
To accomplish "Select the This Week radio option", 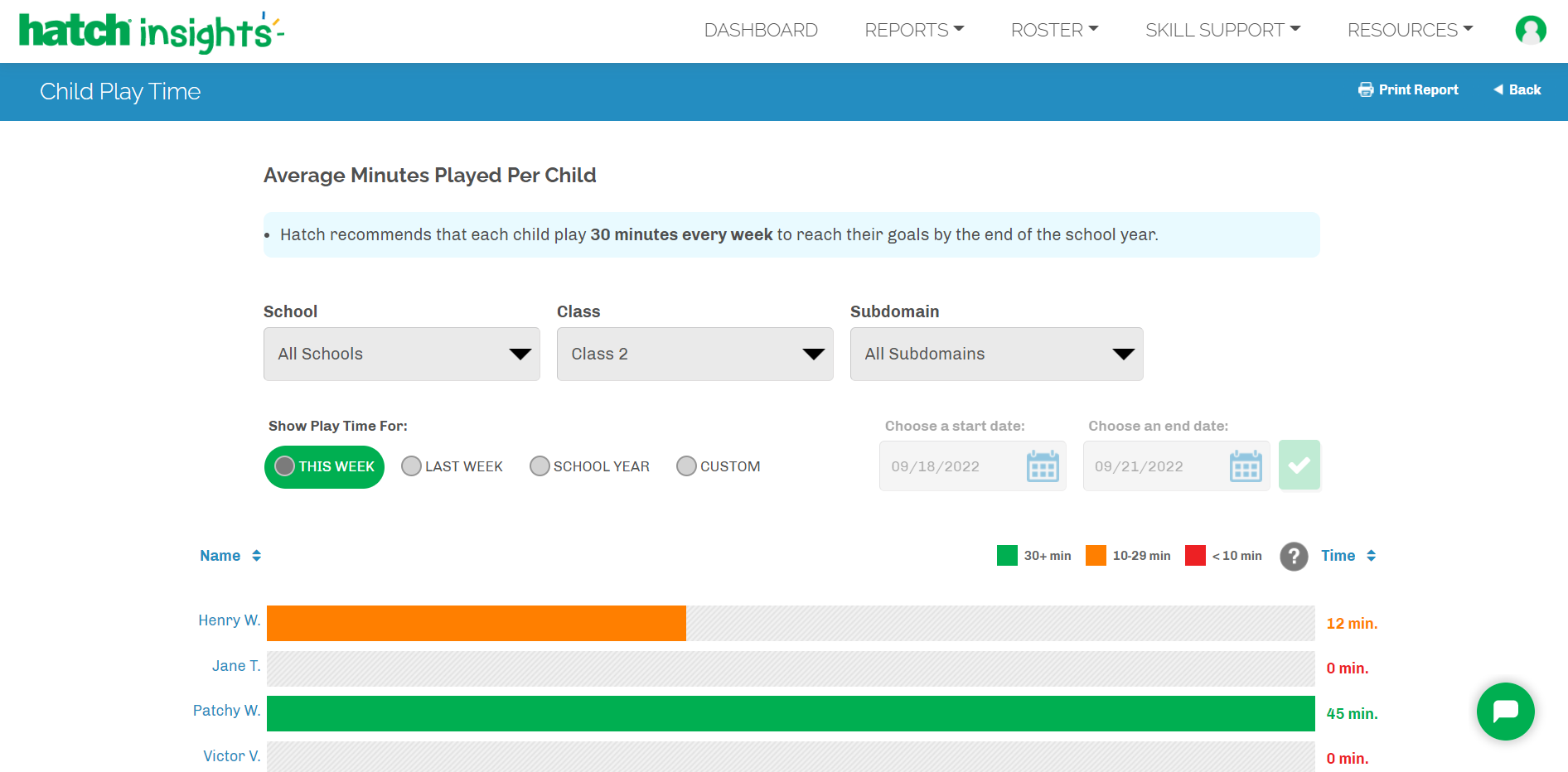I will pyautogui.click(x=285, y=466).
